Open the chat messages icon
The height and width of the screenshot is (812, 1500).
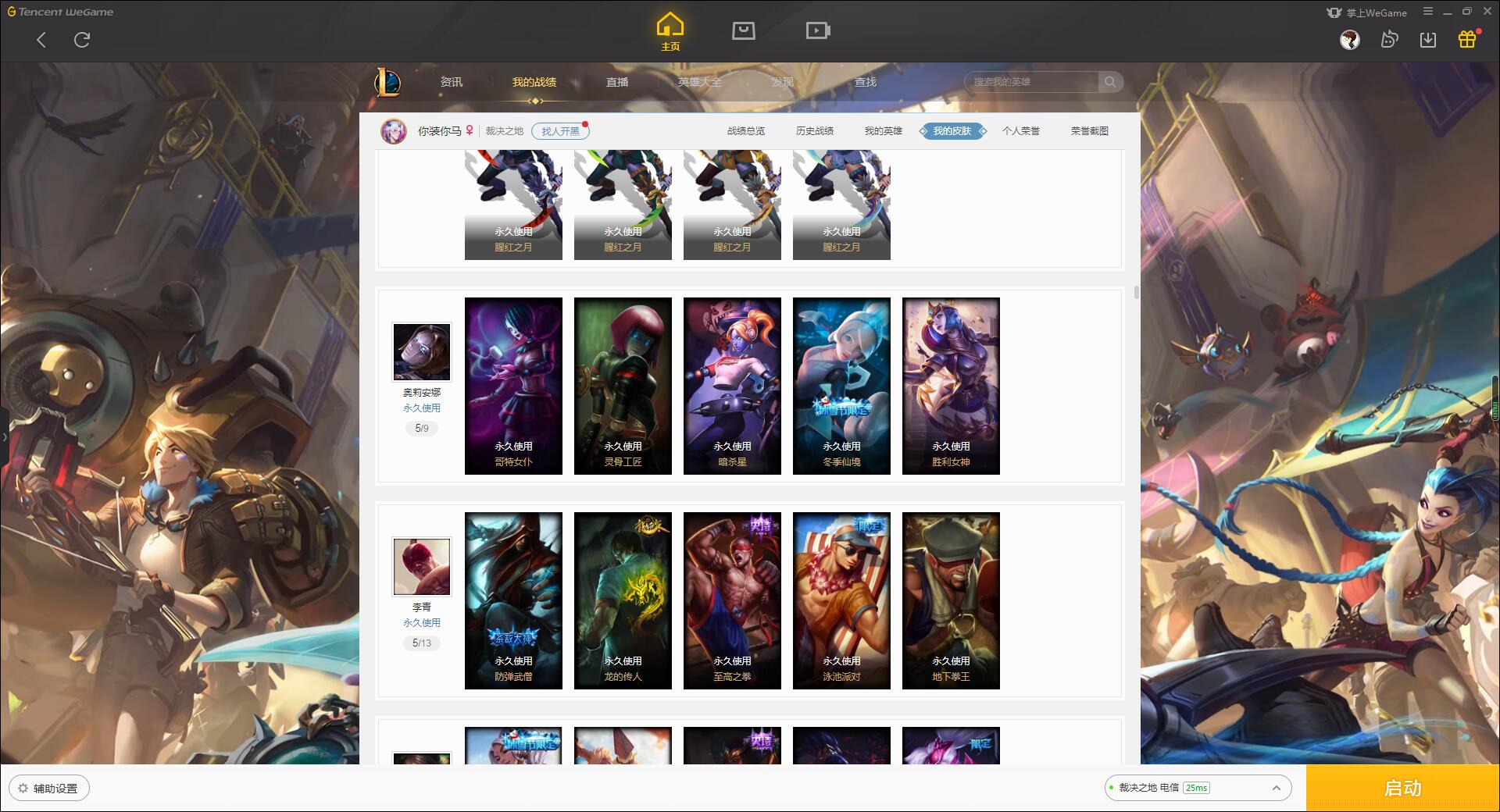click(1389, 39)
